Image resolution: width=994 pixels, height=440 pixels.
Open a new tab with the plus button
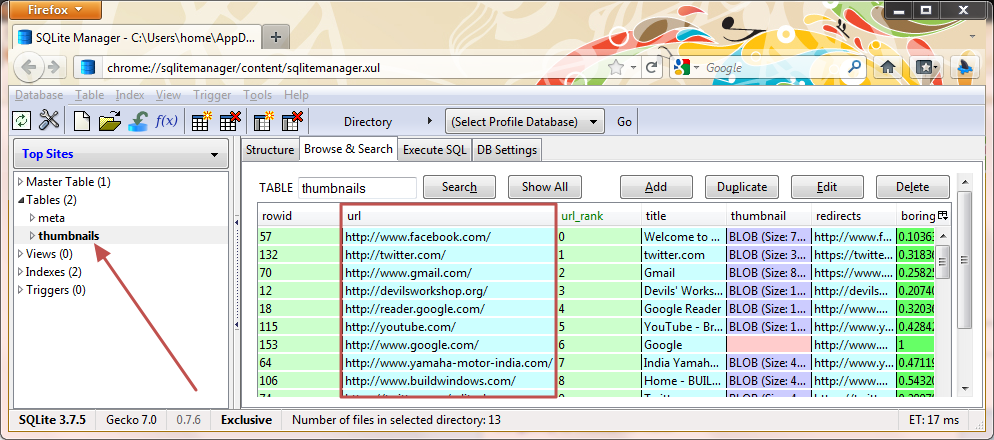(275, 37)
